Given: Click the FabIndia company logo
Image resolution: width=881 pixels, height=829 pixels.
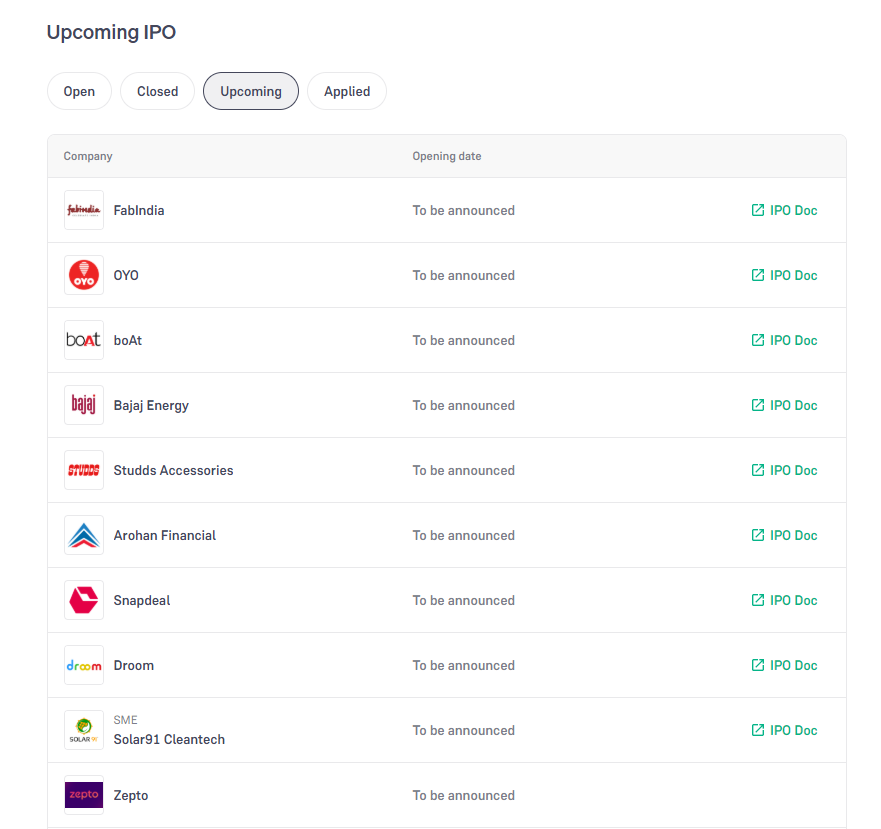Looking at the screenshot, I should [84, 210].
